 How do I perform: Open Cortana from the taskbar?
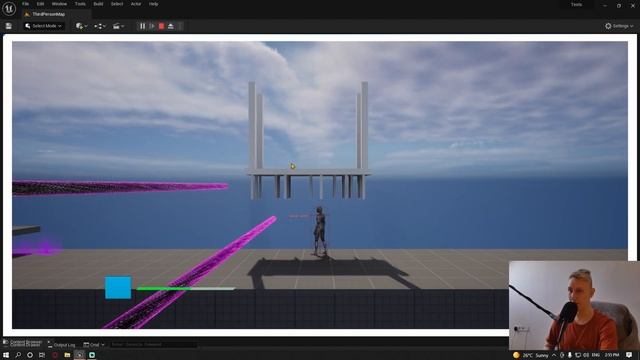pos(30,355)
